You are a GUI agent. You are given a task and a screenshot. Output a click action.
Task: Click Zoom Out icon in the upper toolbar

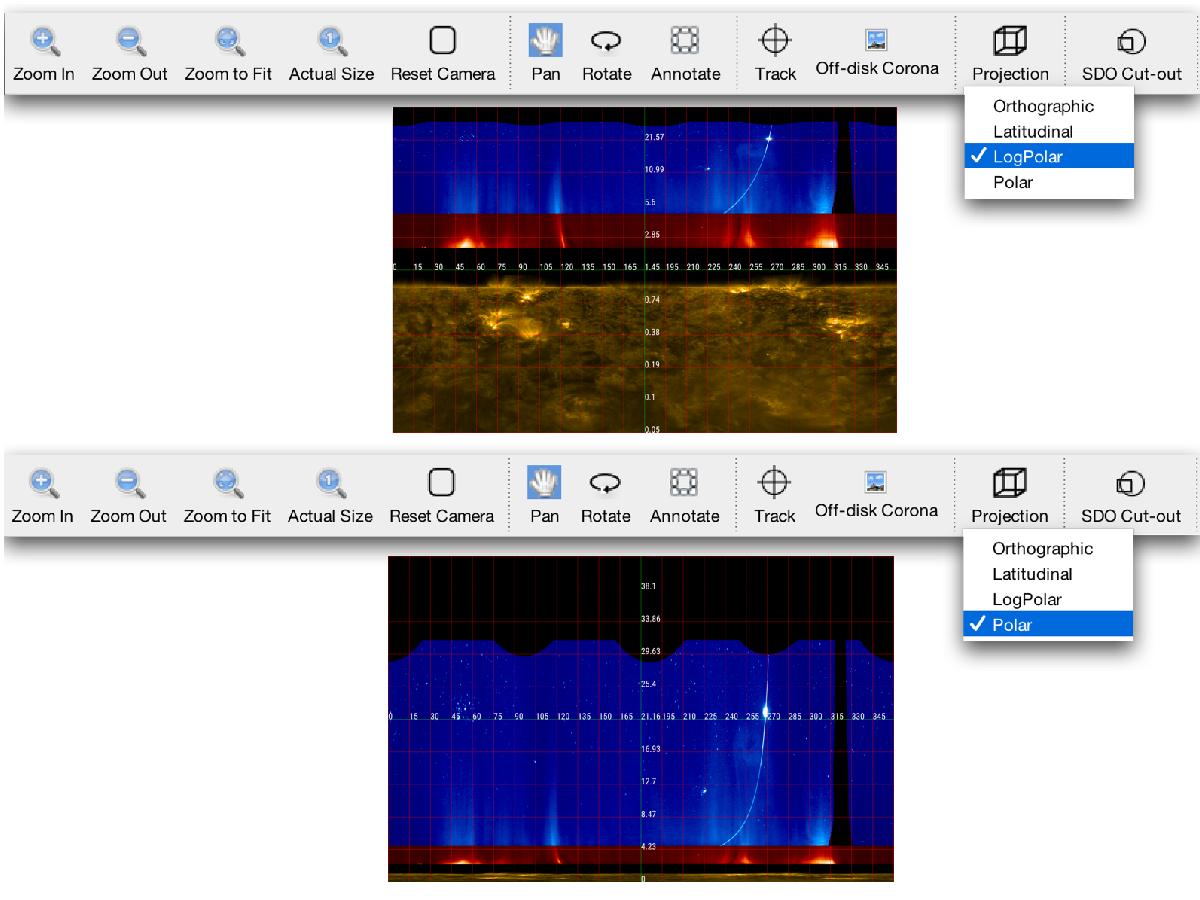129,40
